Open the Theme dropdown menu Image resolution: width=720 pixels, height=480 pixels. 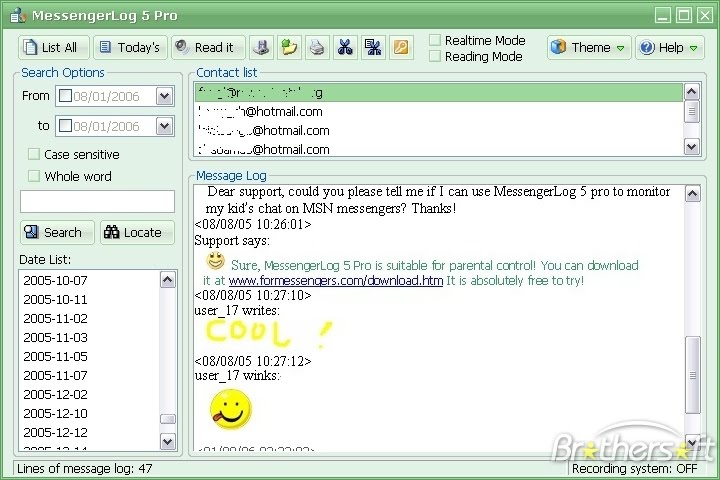point(589,47)
